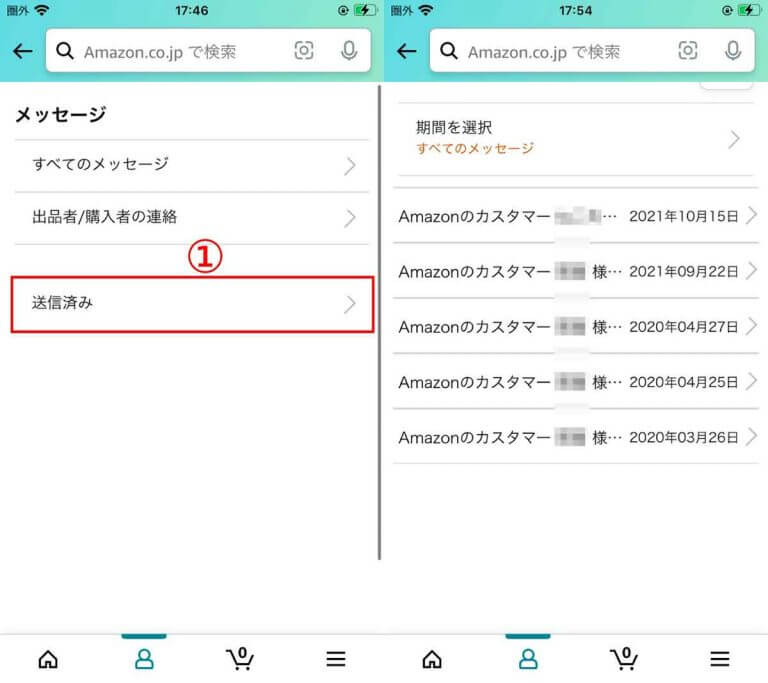Tap the back arrow on the right screen
Viewport: 768px width, 683px height.
(x=406, y=52)
